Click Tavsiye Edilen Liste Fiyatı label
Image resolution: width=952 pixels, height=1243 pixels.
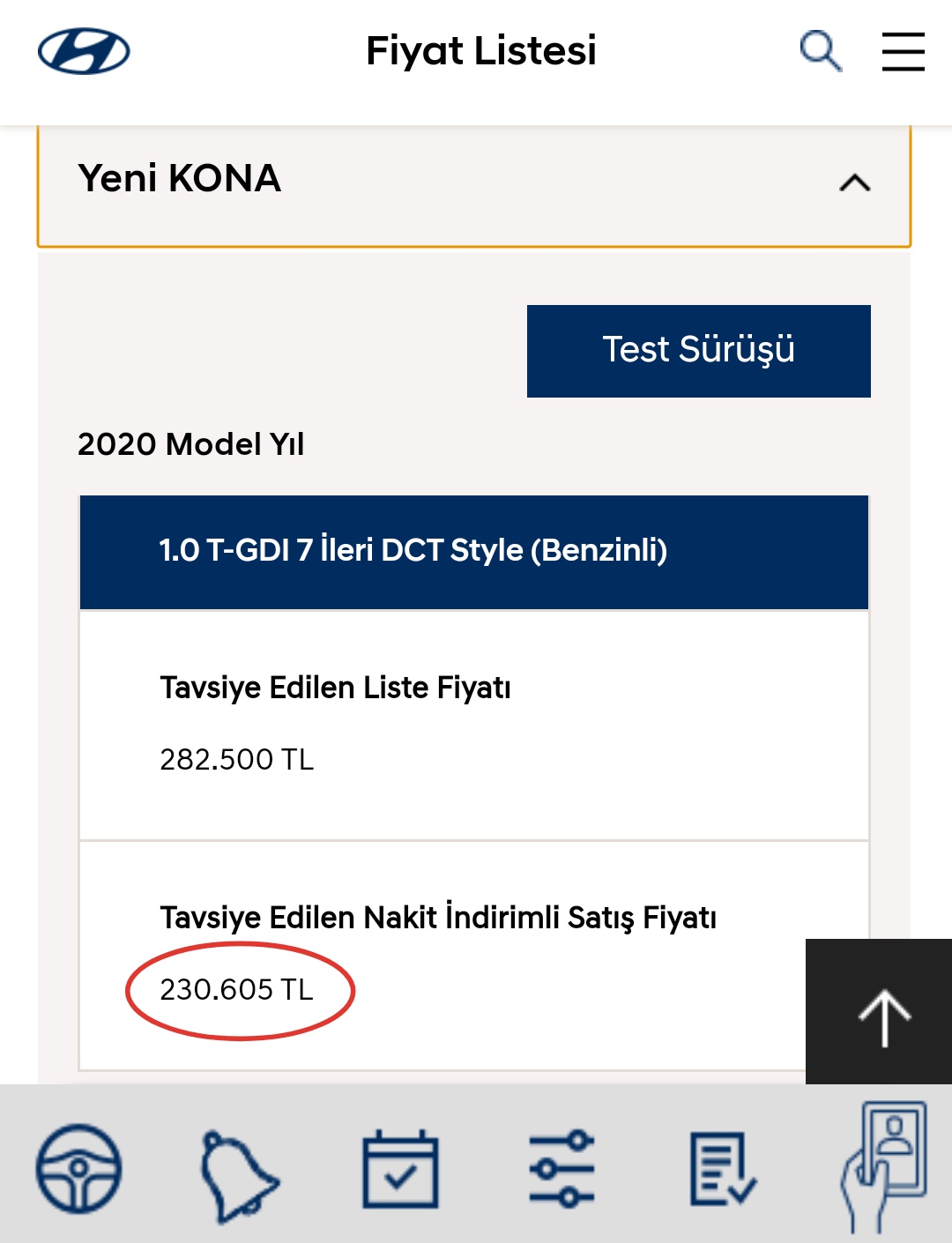336,688
